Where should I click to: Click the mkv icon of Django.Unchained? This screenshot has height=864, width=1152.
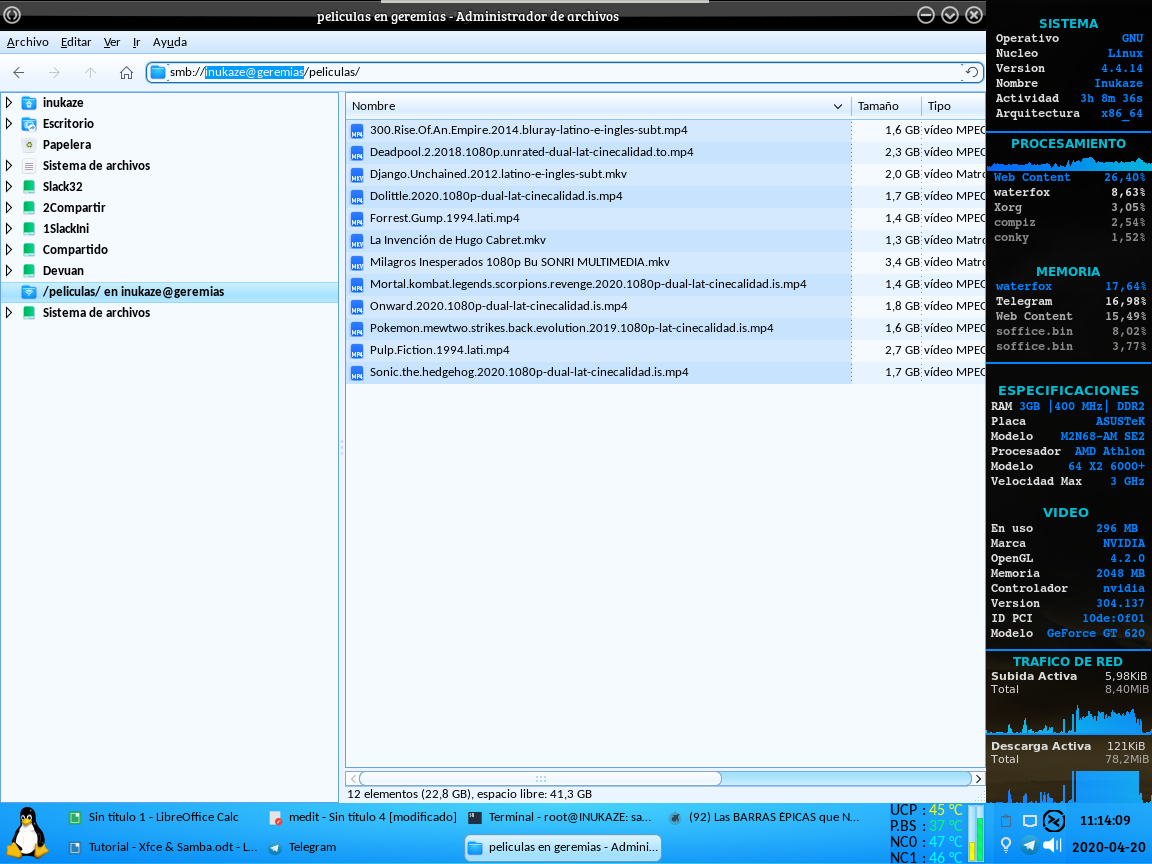(357, 175)
